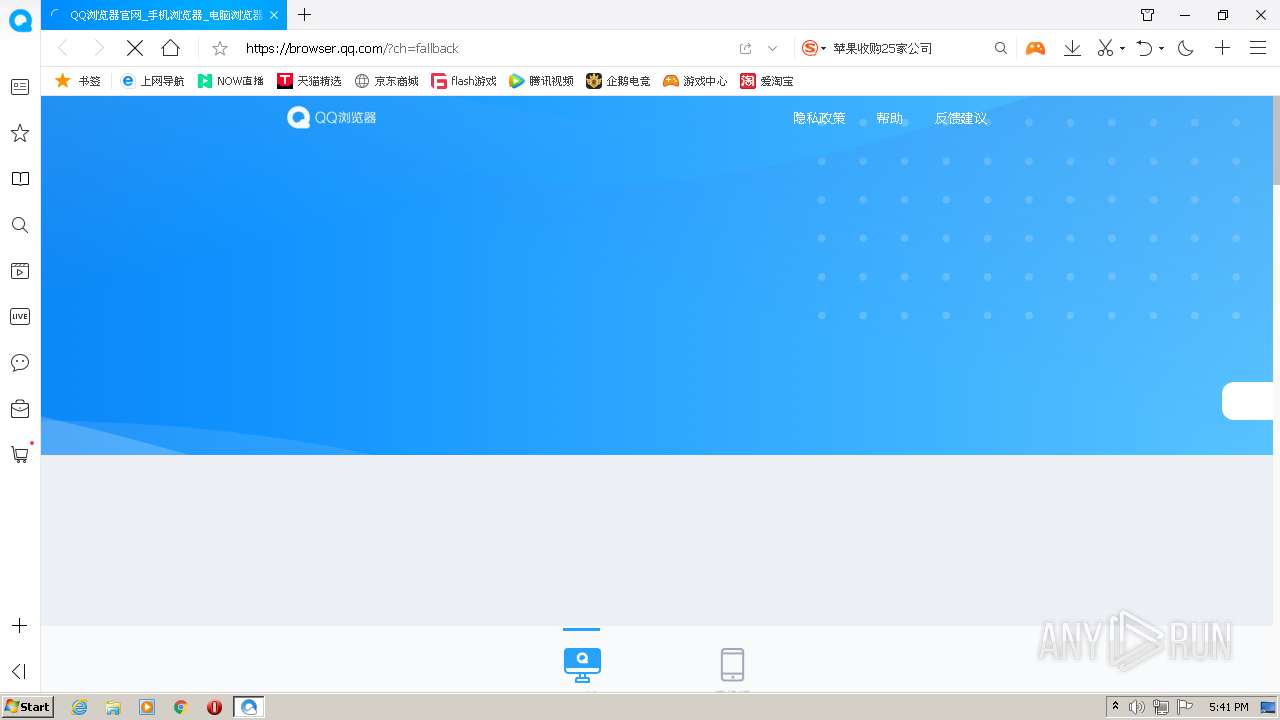The height and width of the screenshot is (720, 1280).
Task: Open Internet Explorer from taskbar
Action: [x=80, y=707]
